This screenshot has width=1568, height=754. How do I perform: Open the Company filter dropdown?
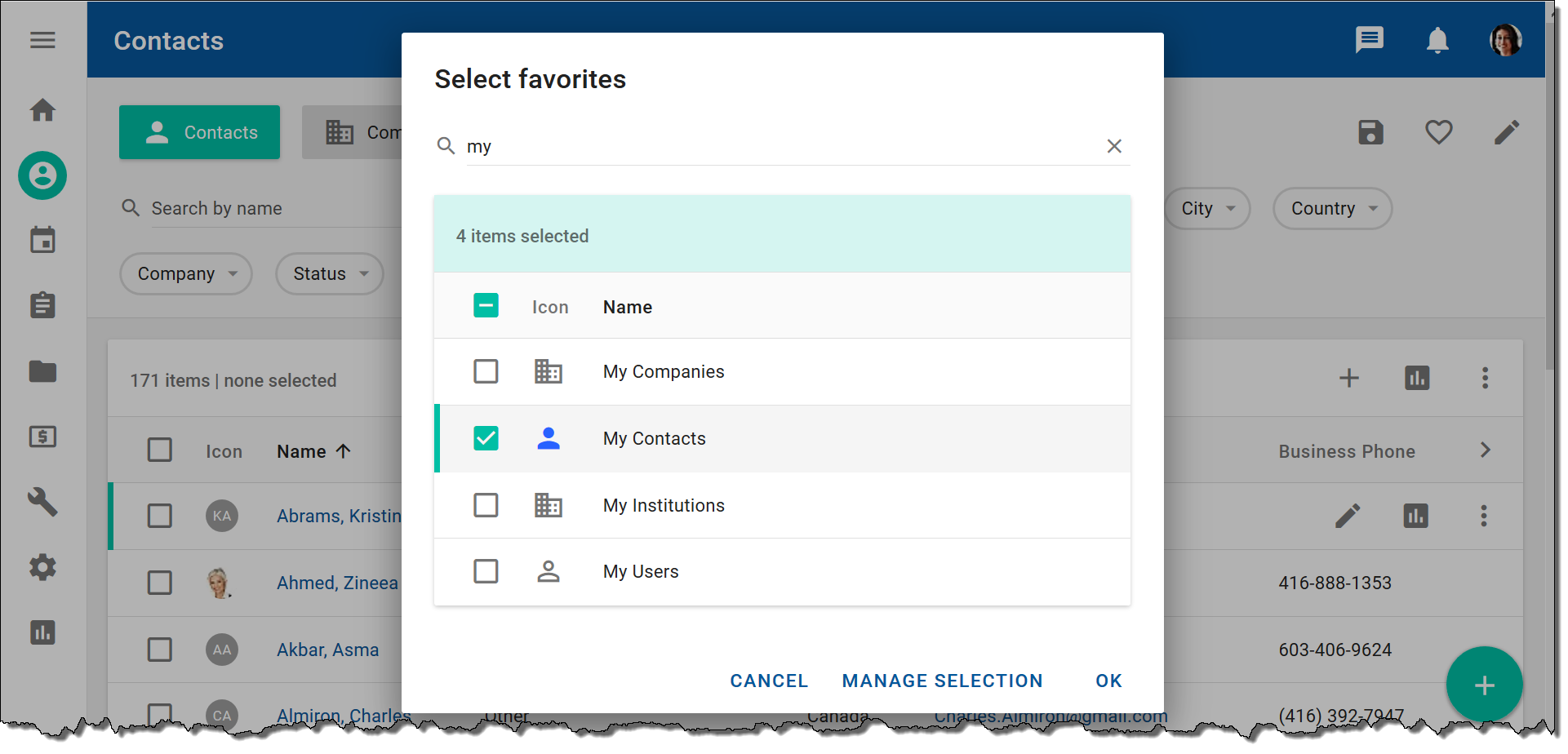coord(186,274)
